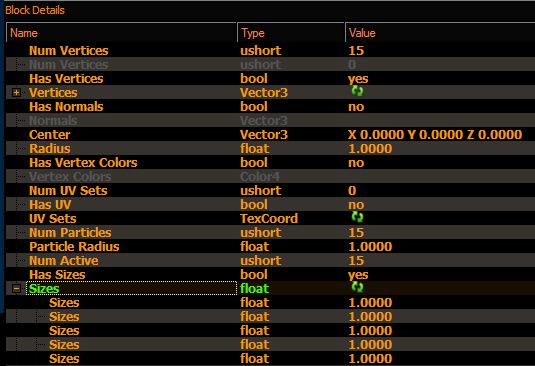Select the greyed-out Num Vertices row
The width and height of the screenshot is (535, 366).
point(270,64)
